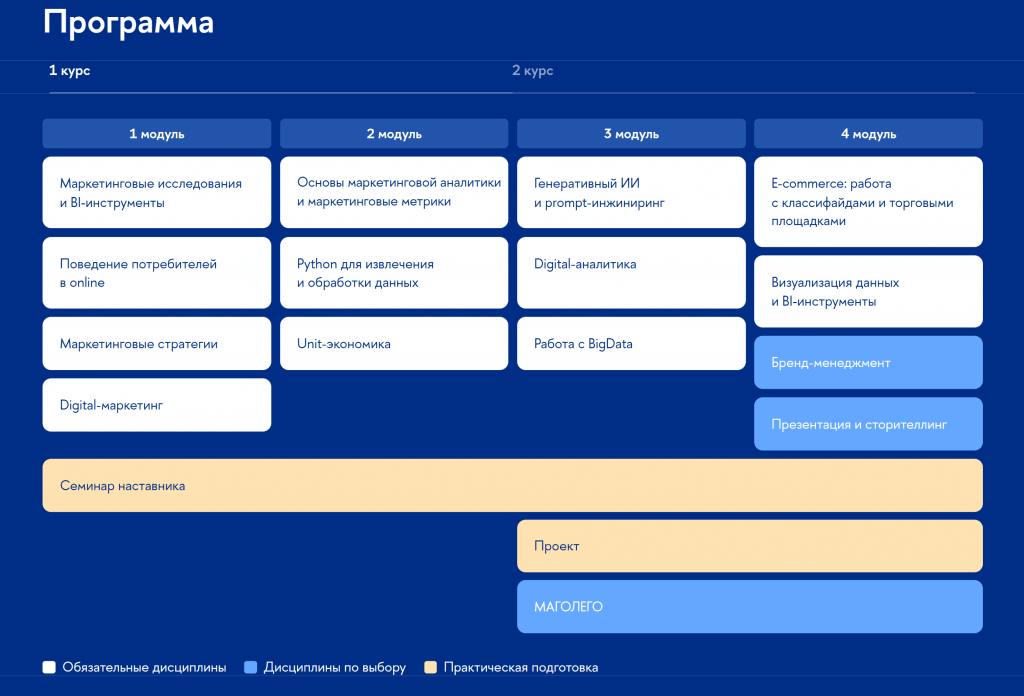Screen dimensions: 1024x696
Task: Open the Digital-маркетинг course card
Action: pos(157,405)
